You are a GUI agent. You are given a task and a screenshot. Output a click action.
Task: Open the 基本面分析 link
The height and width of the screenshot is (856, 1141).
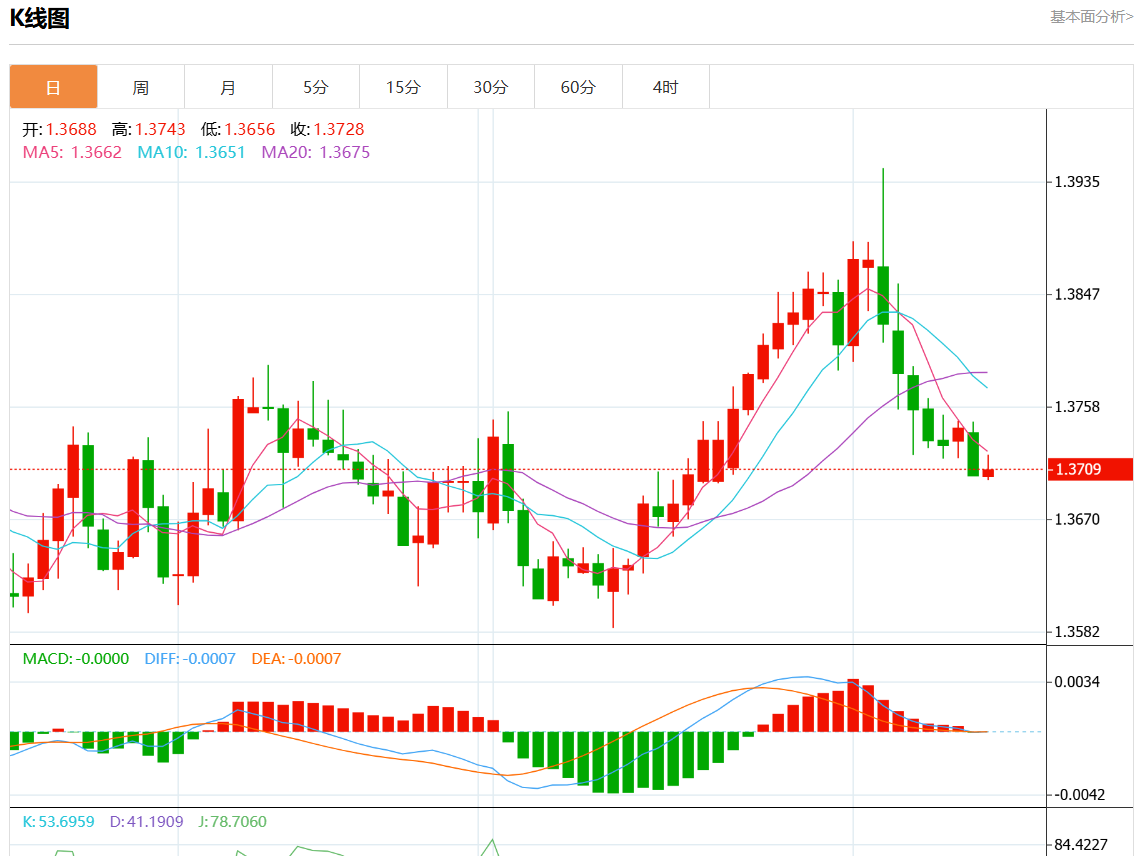click(x=1091, y=17)
